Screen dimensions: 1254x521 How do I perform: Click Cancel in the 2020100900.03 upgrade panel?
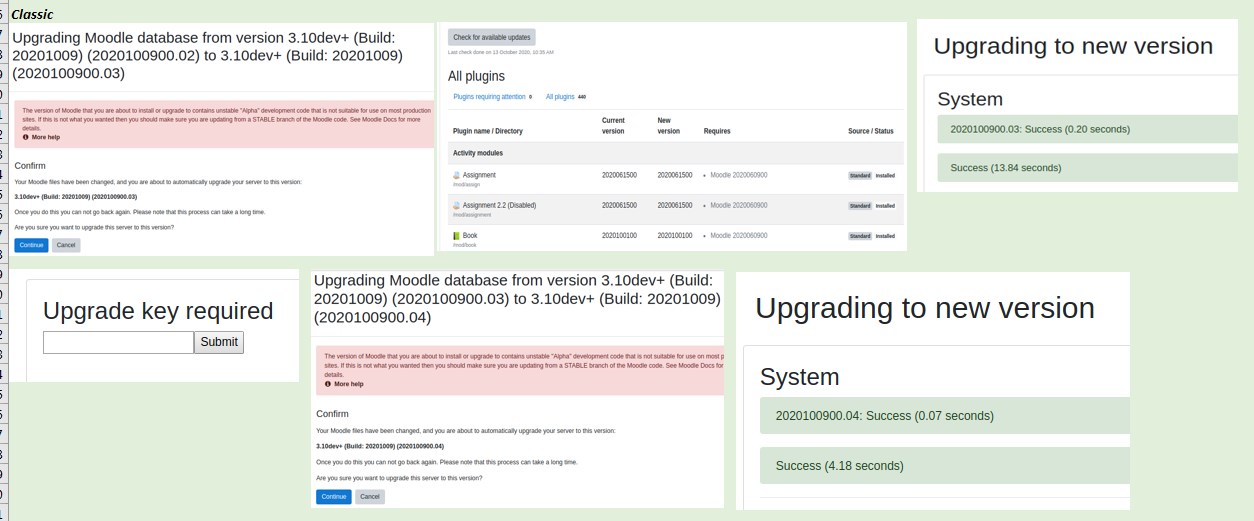[x=66, y=245]
